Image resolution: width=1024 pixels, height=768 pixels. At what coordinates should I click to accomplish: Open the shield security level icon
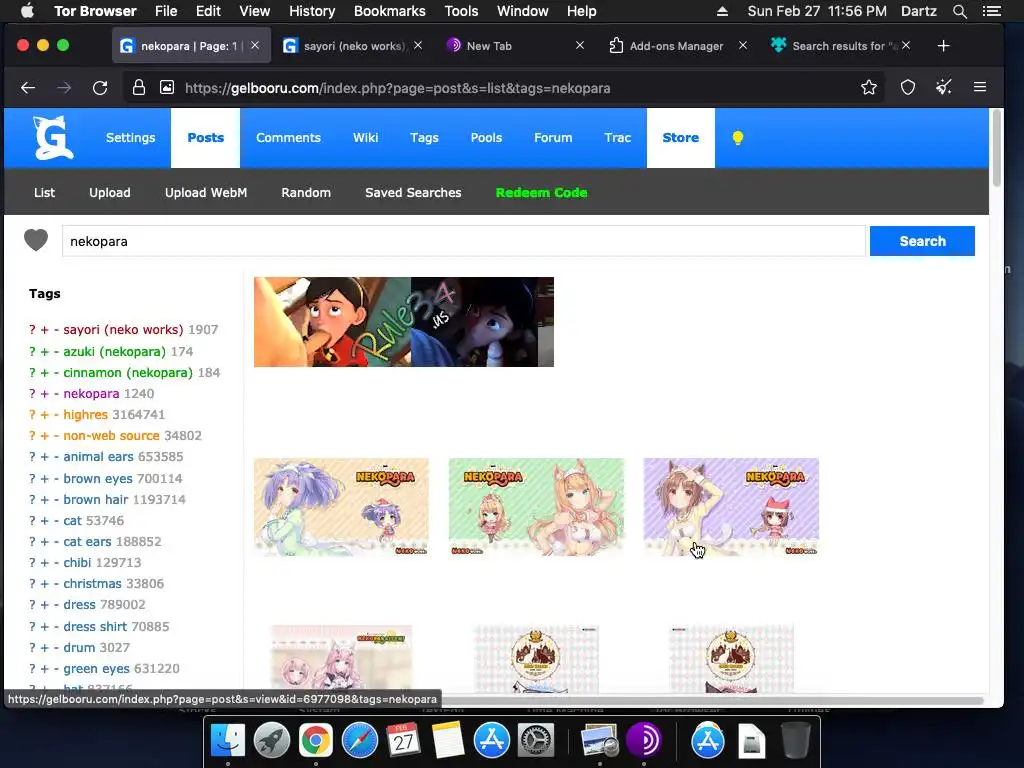(908, 87)
